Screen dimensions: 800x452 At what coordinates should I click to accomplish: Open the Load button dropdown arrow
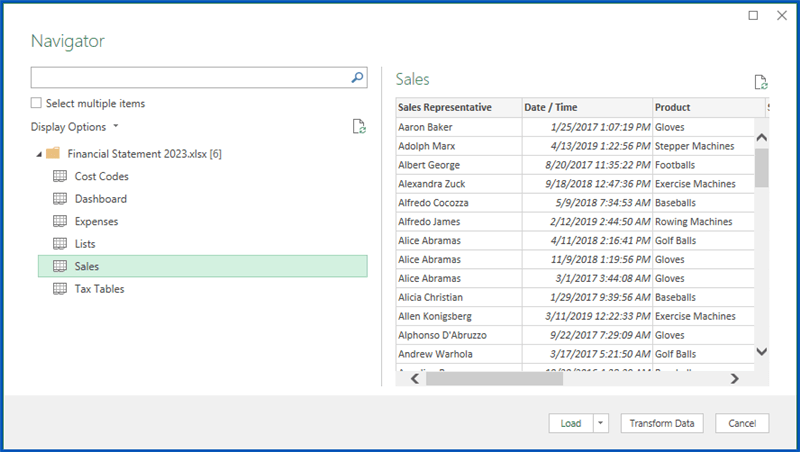[601, 423]
